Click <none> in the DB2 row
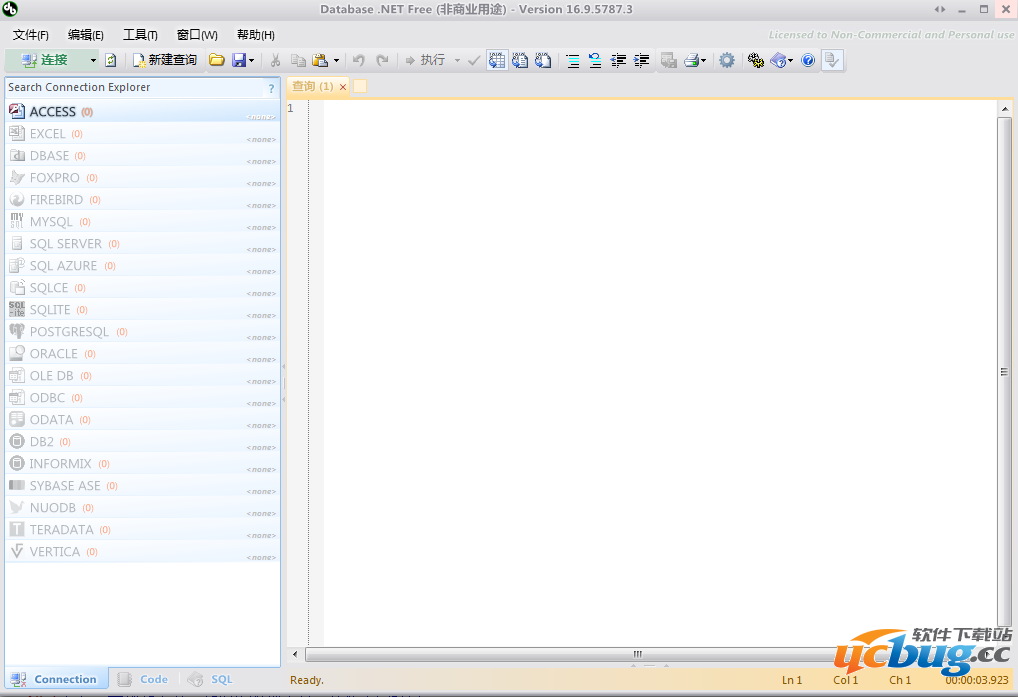The height and width of the screenshot is (697, 1018). [x=261, y=448]
